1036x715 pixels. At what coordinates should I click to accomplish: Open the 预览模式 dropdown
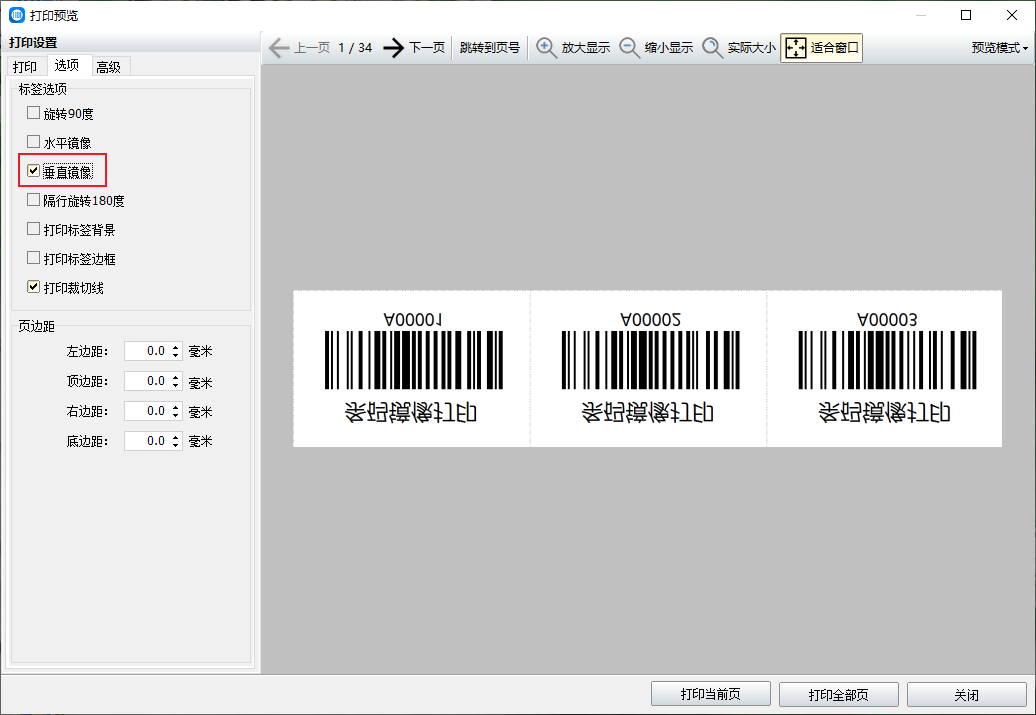point(1000,48)
